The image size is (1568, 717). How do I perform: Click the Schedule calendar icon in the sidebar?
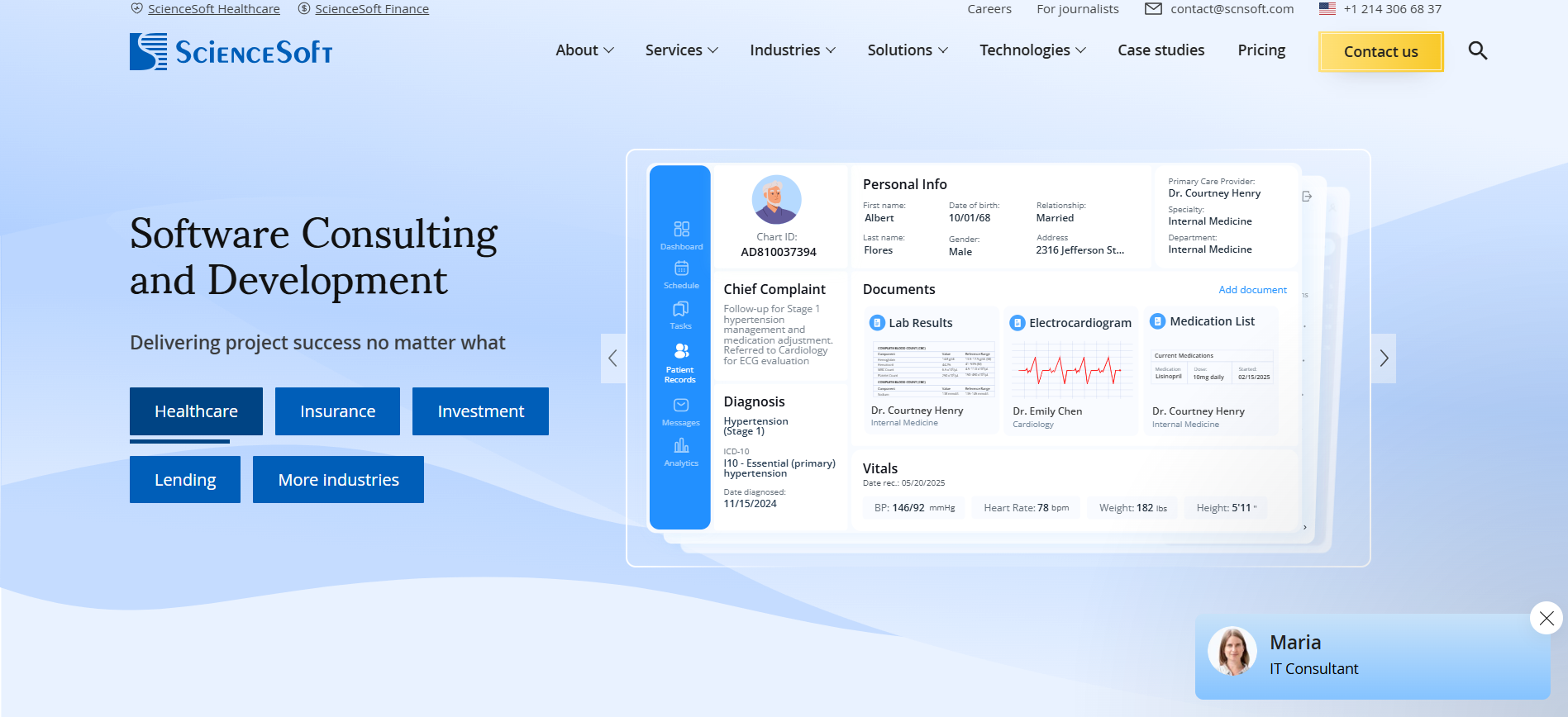coord(682,268)
